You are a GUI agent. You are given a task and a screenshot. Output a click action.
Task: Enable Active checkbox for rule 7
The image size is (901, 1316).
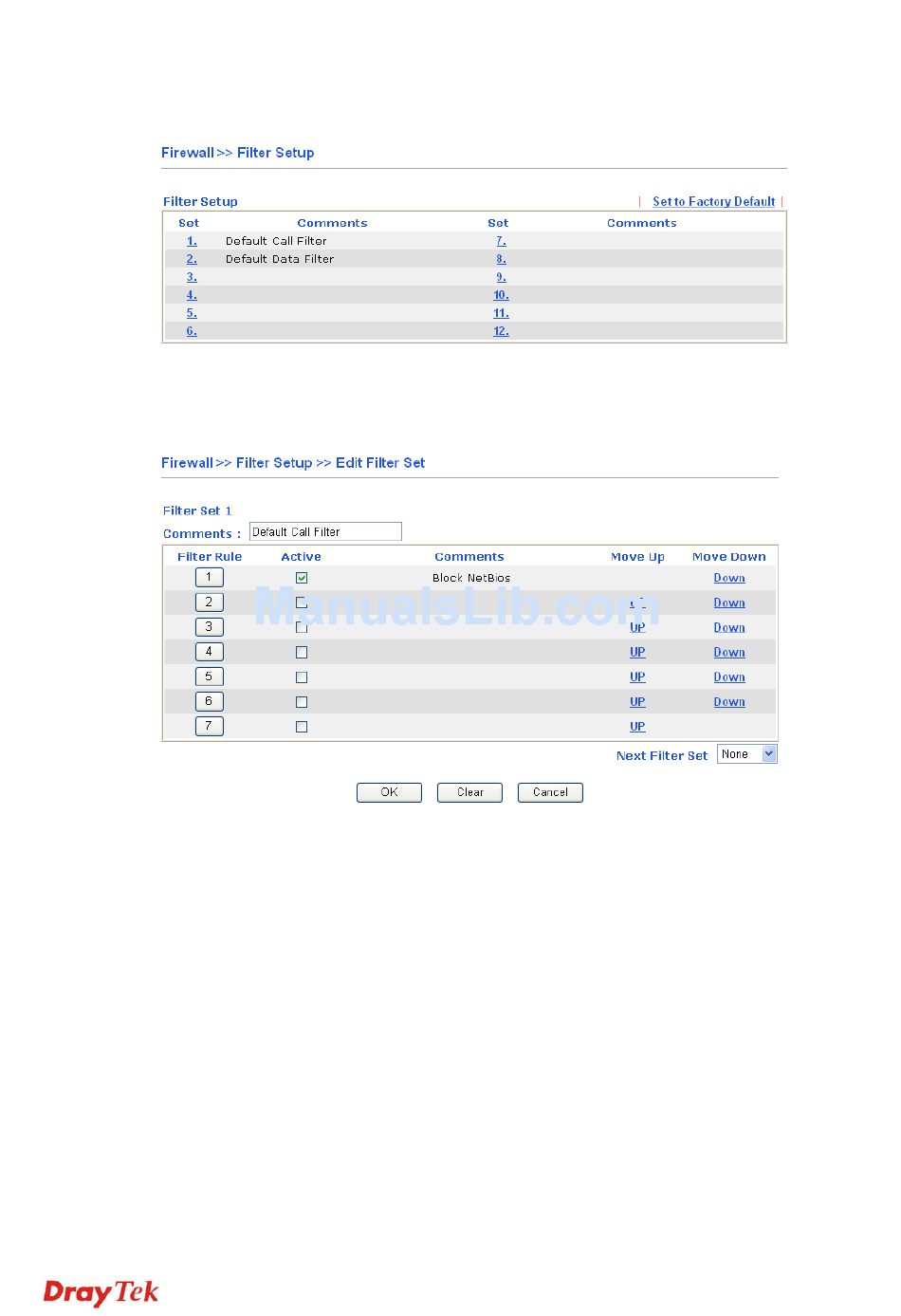pos(302,727)
